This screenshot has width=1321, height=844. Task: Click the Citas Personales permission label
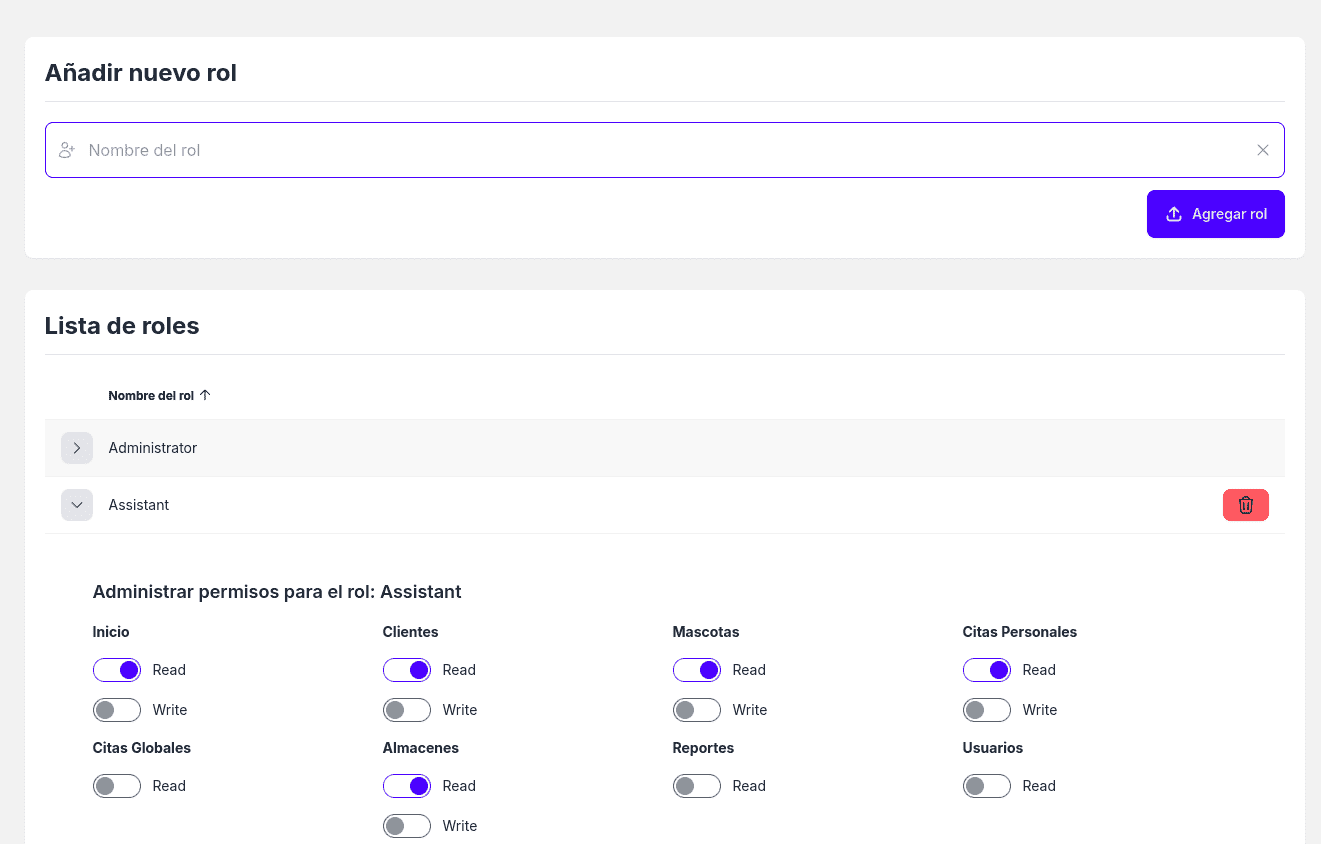[1020, 632]
